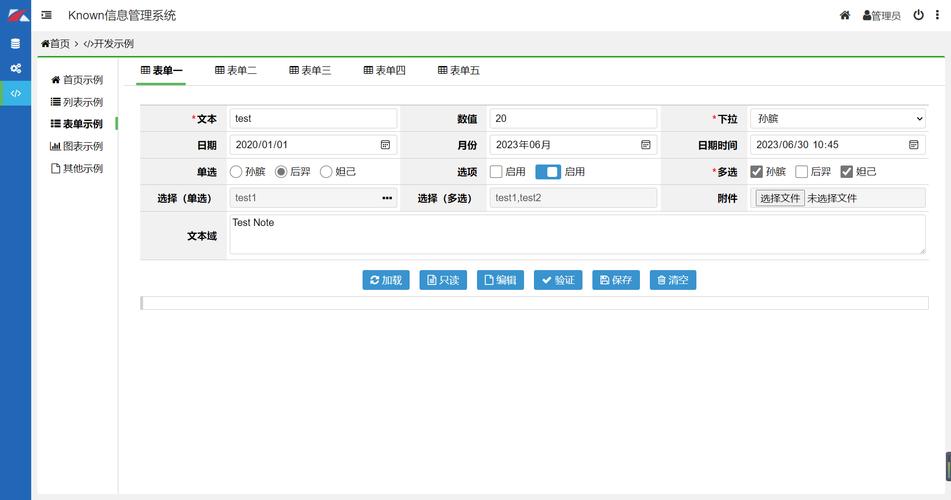Viewport: 951px width, 500px height.
Task: Click the 选择（多选） field test1,test2
Action: 573,198
